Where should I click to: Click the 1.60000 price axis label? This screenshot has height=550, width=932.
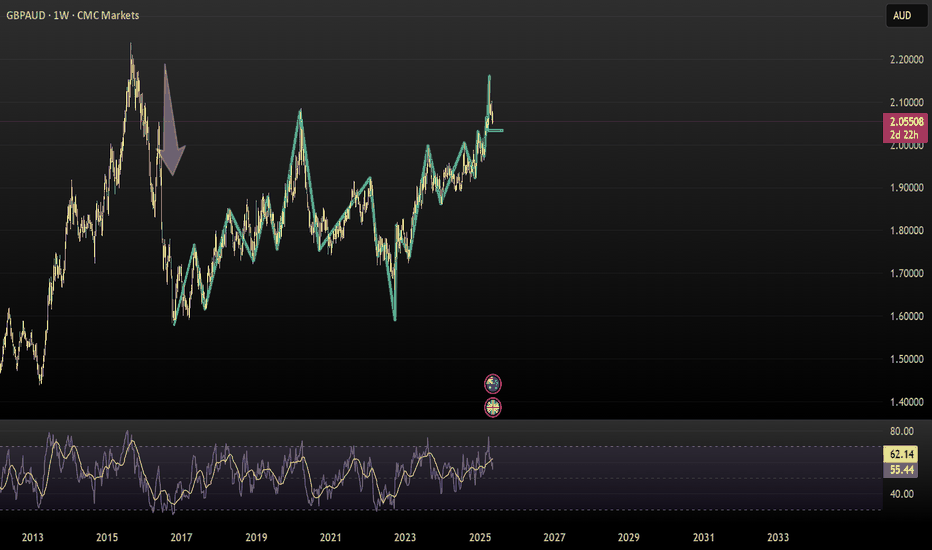pos(906,316)
